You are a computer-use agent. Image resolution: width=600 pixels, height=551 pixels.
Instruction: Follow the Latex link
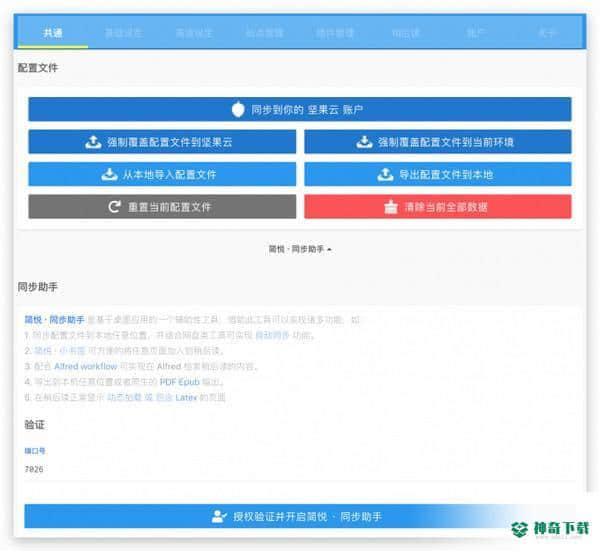tap(186, 397)
